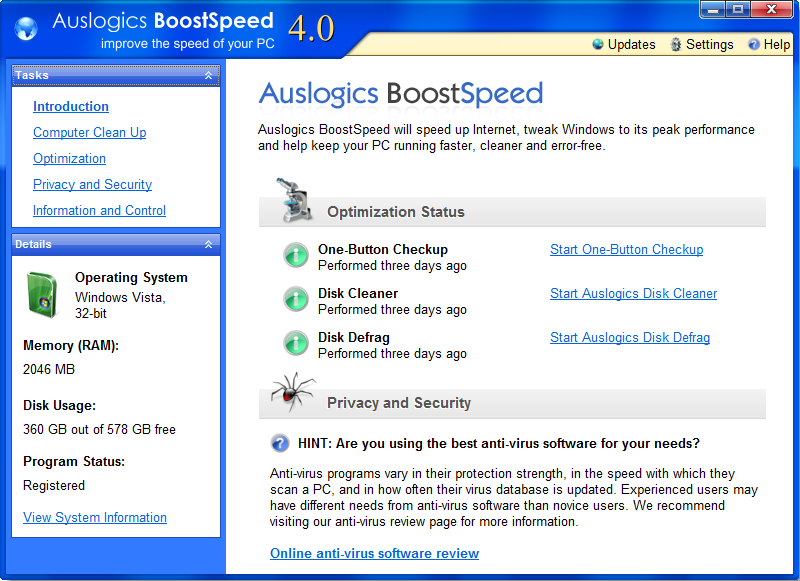Screen dimensions: 800x581
Task: Click the Tasks panel header title
Action: pos(32,75)
